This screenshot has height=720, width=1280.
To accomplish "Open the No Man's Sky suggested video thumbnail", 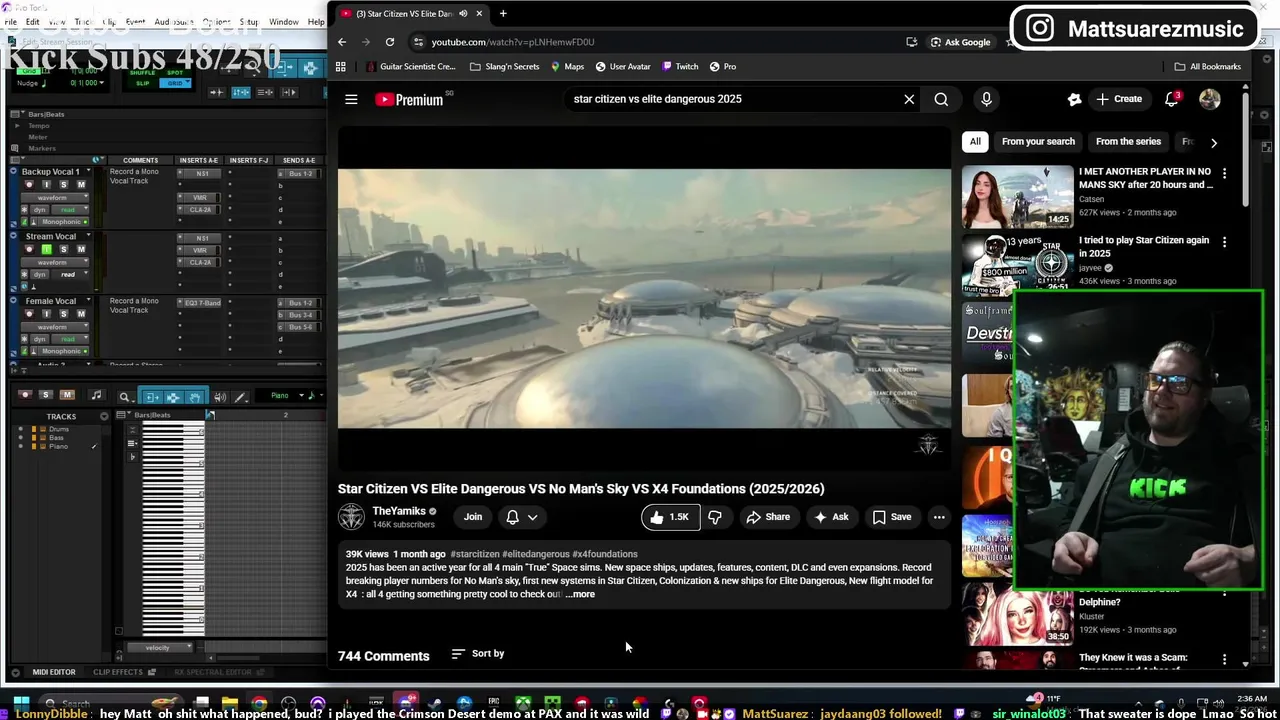I will [x=1017, y=197].
